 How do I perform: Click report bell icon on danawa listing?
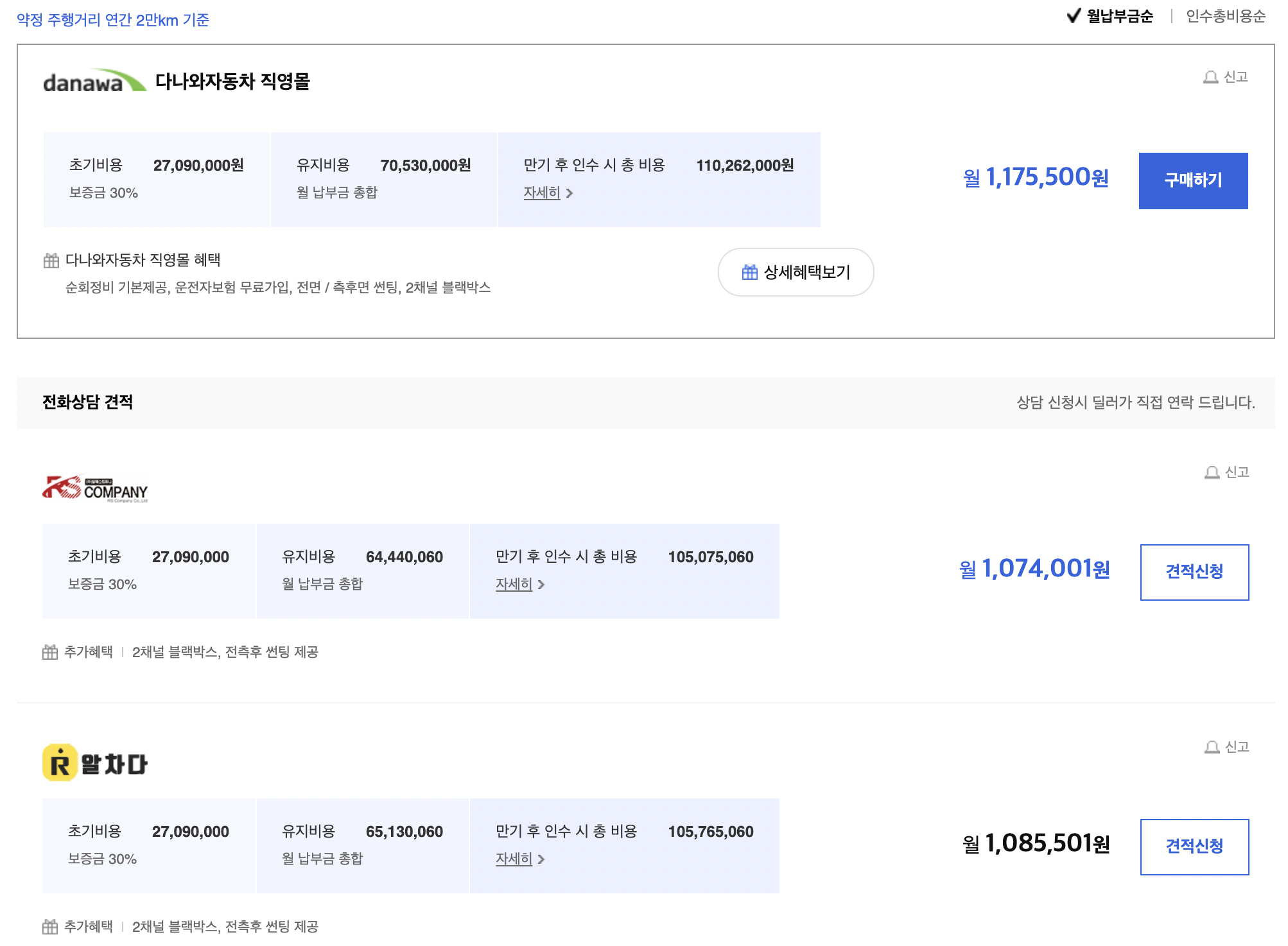point(1210,78)
